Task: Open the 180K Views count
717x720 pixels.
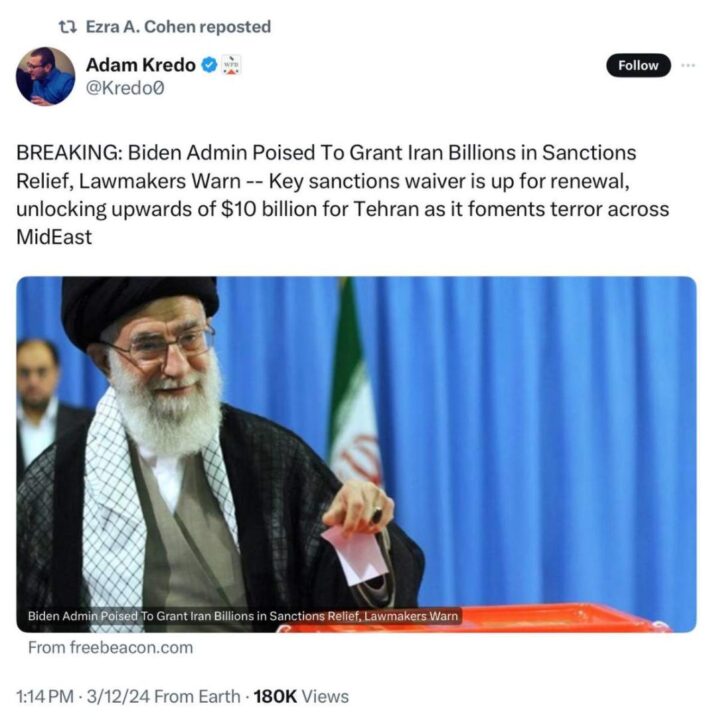Action: pyautogui.click(x=301, y=697)
